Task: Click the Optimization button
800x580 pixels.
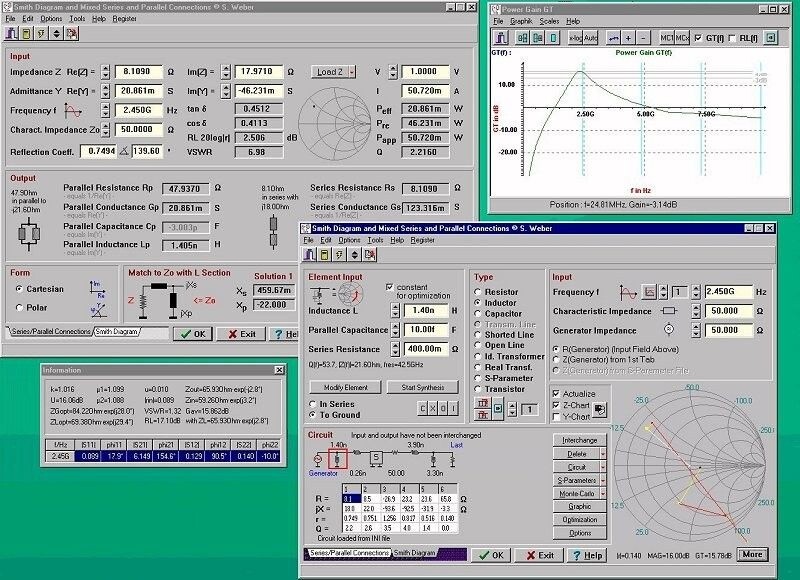Action: 579,519
